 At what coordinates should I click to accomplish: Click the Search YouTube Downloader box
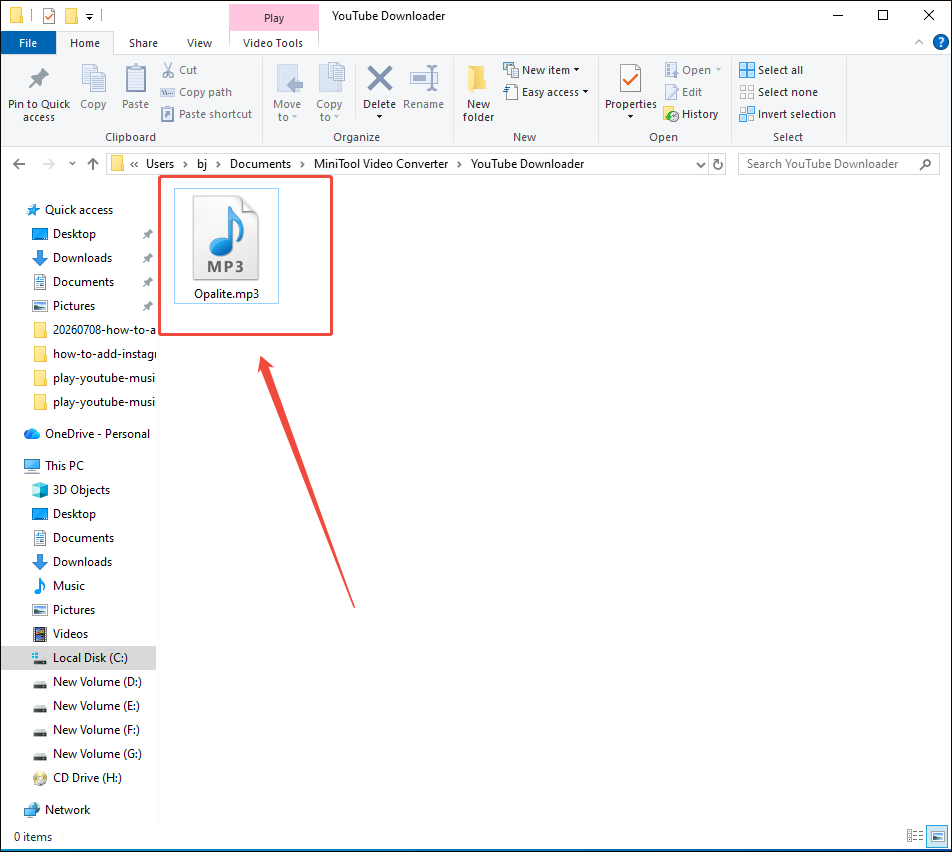pyautogui.click(x=838, y=164)
